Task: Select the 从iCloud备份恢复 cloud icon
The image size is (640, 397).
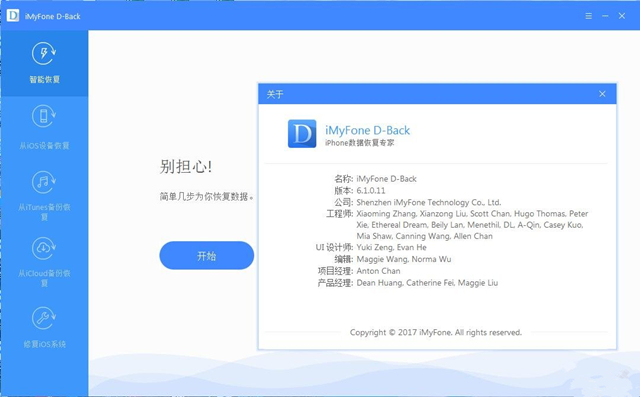Action: [x=44, y=248]
